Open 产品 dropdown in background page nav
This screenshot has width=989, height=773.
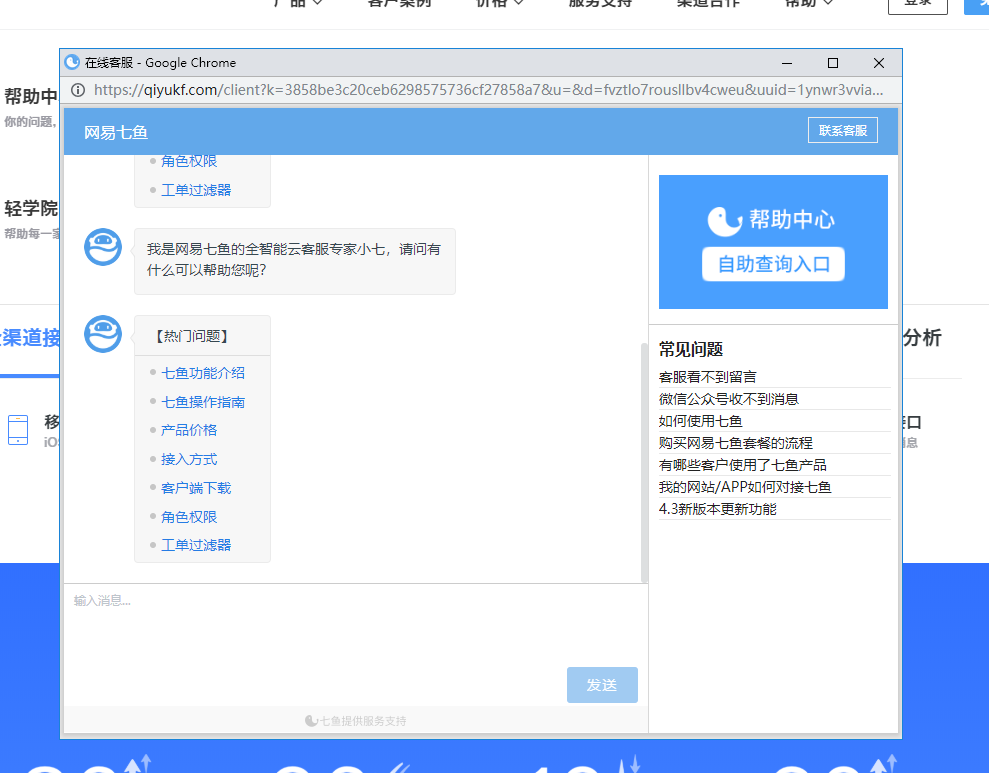tap(298, 3)
